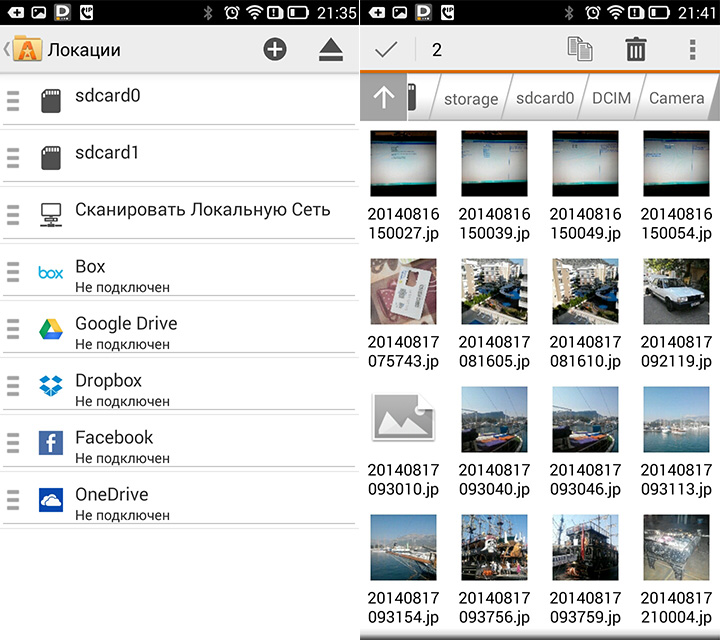Tap Box Не подключен status text
The height and width of the screenshot is (640, 720).
pos(123,287)
